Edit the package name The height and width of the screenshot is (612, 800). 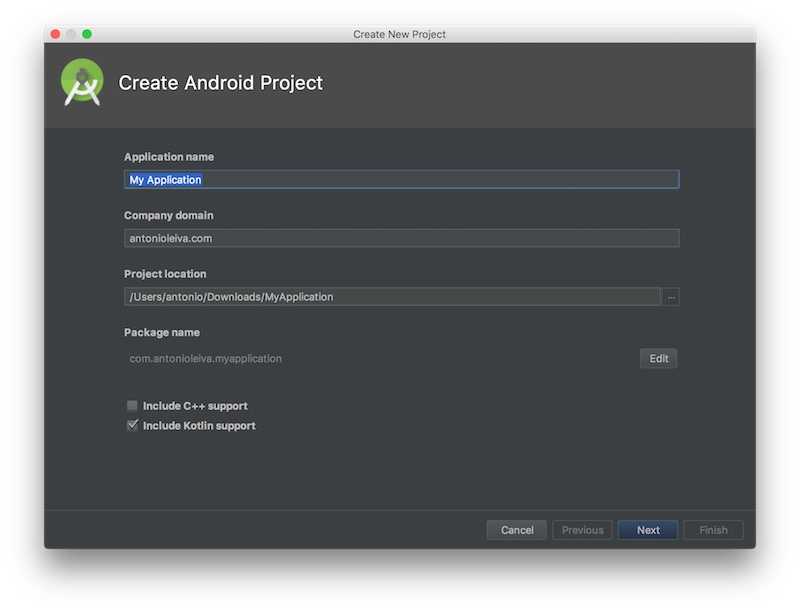tap(659, 359)
